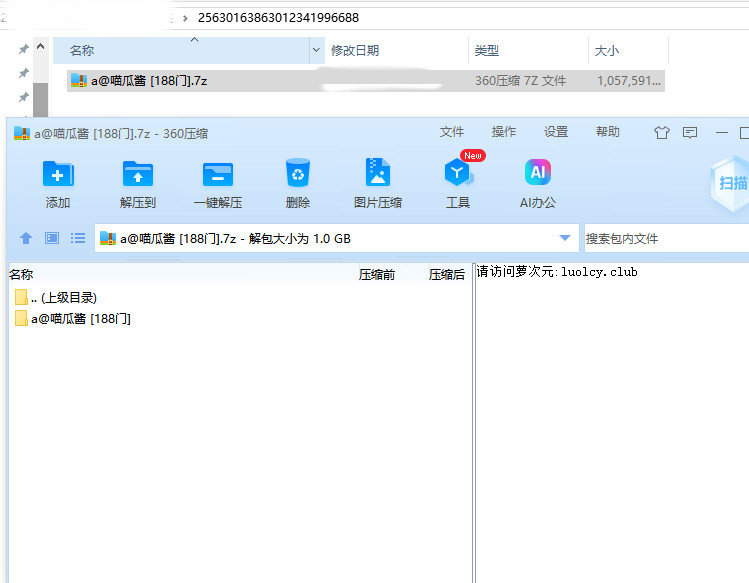Open the 工具 (Tools) icon
Screen dimensions: 749x583
click(458, 173)
